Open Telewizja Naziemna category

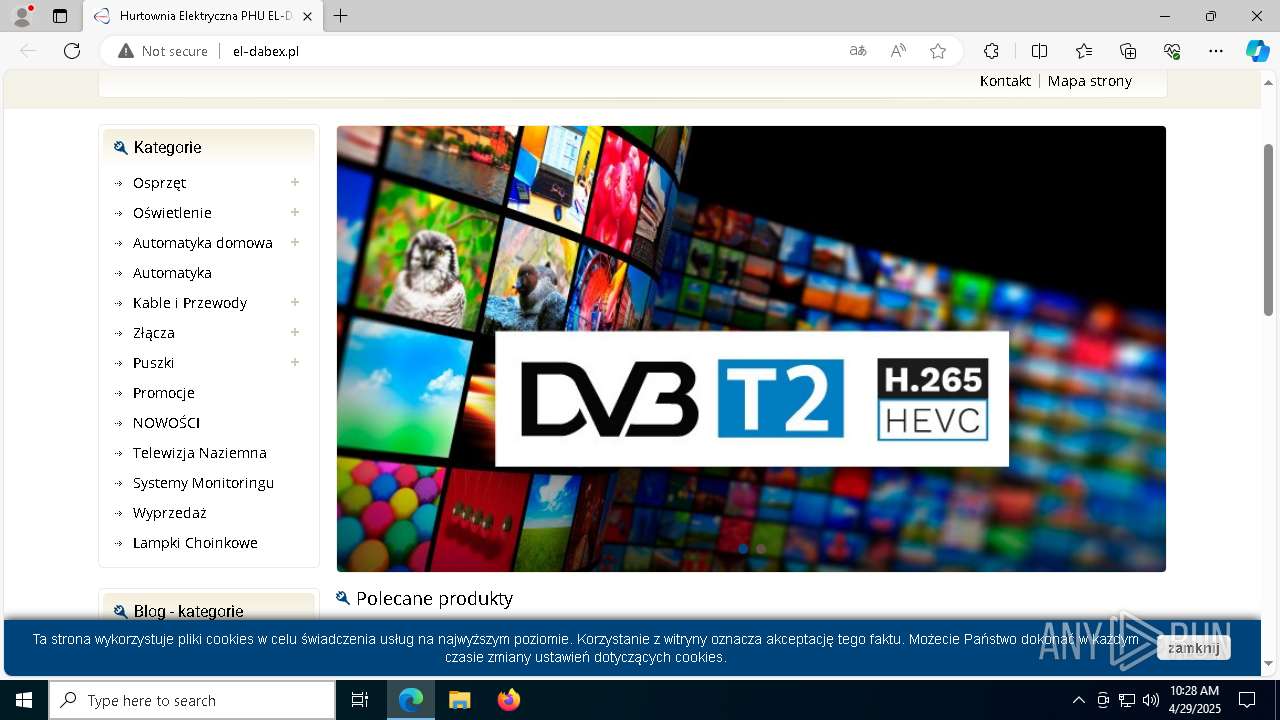[200, 453]
